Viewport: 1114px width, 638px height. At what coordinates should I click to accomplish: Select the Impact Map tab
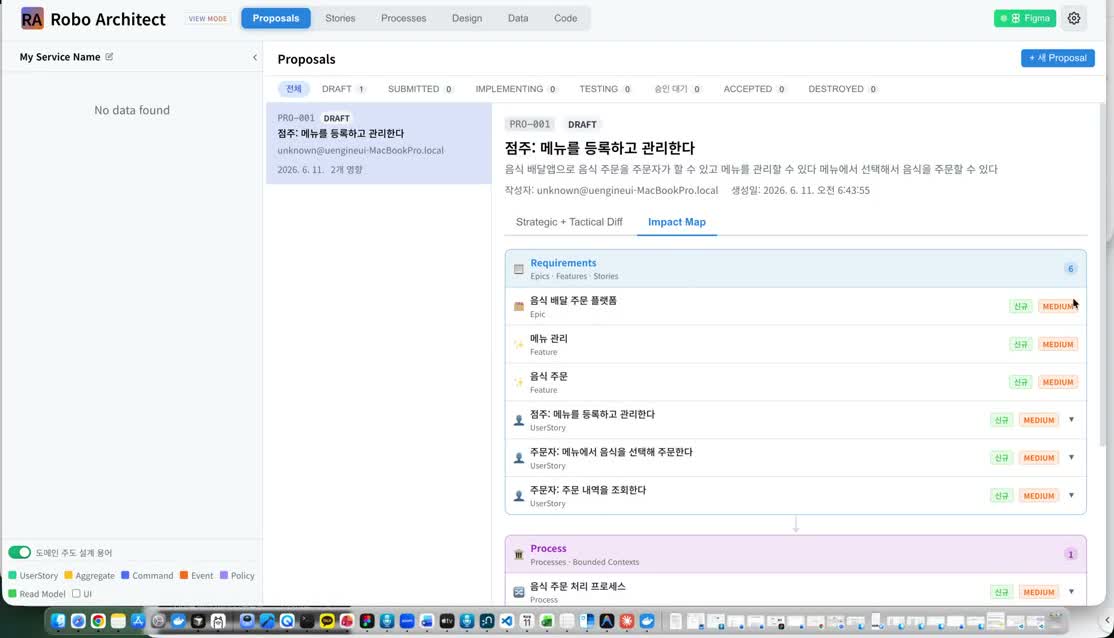coord(676,222)
